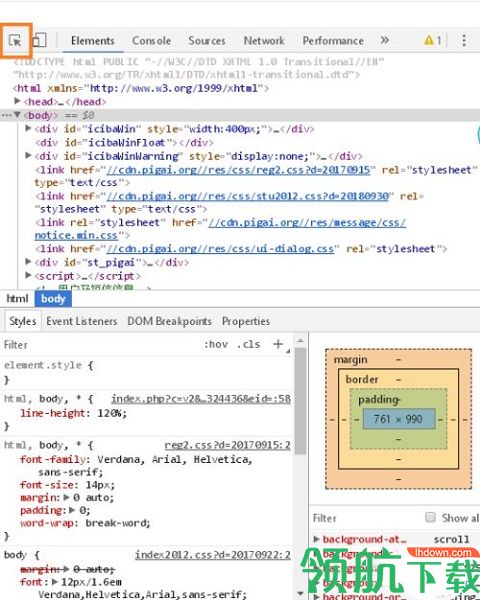Activate the inspect element picker icon
The height and width of the screenshot is (600, 480).
click(16, 40)
